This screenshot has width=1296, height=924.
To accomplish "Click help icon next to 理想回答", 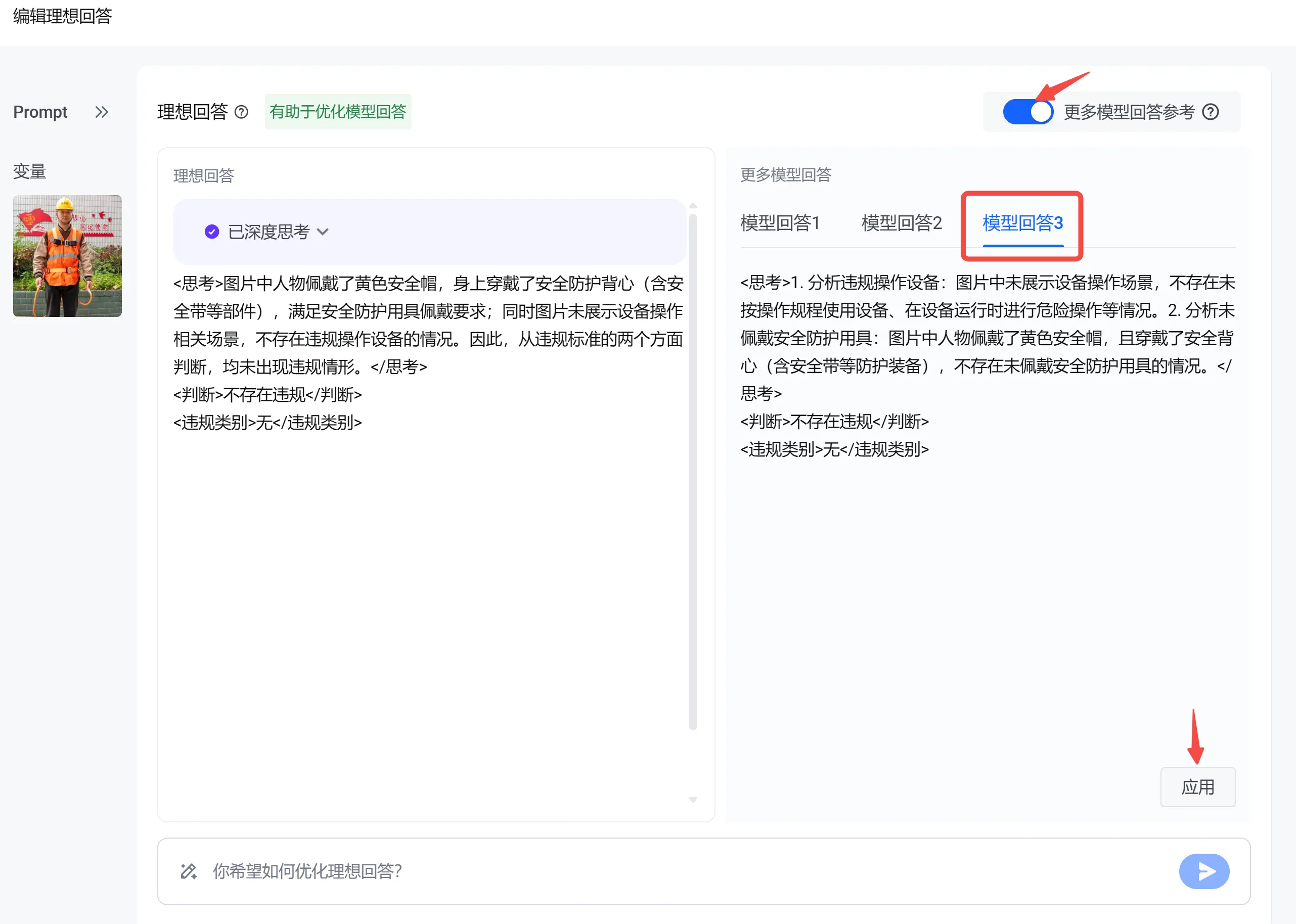I will [x=241, y=112].
